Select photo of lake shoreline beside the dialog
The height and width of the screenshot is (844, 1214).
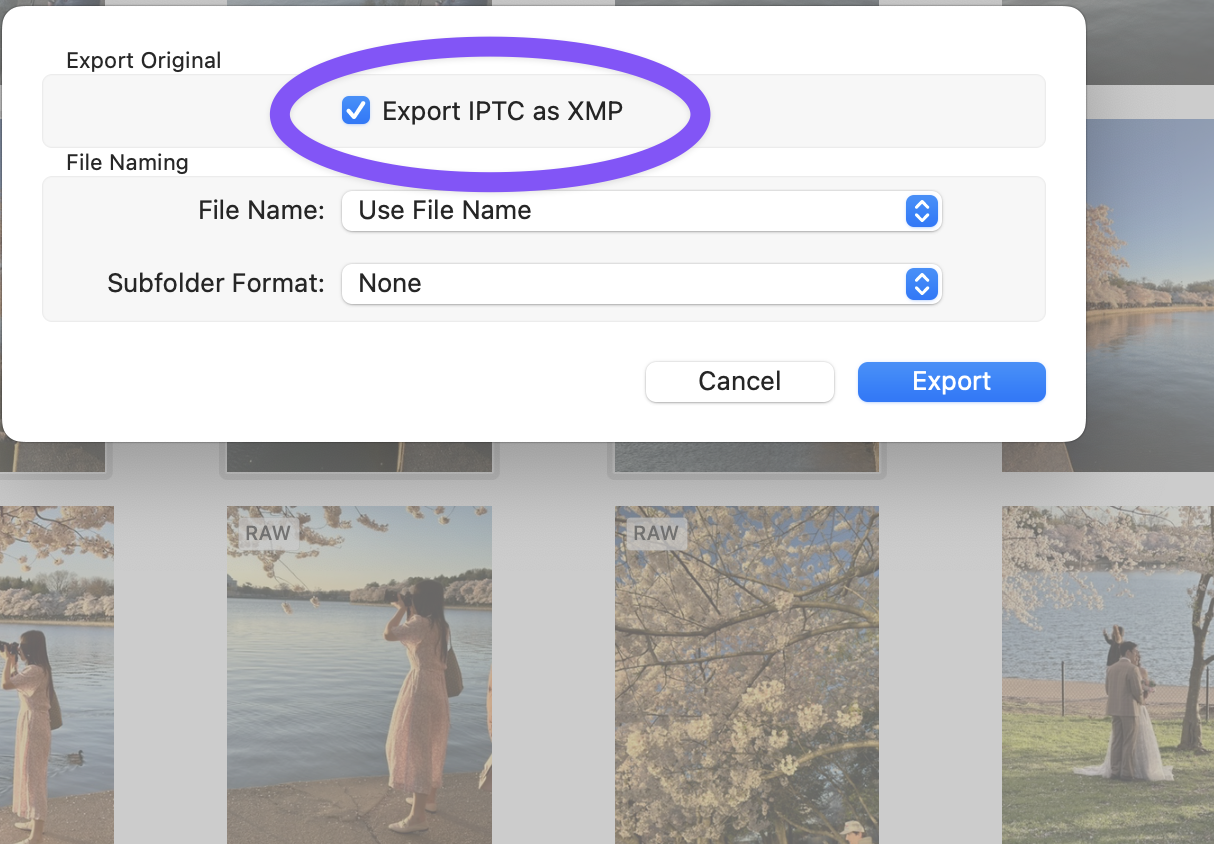point(1150,295)
